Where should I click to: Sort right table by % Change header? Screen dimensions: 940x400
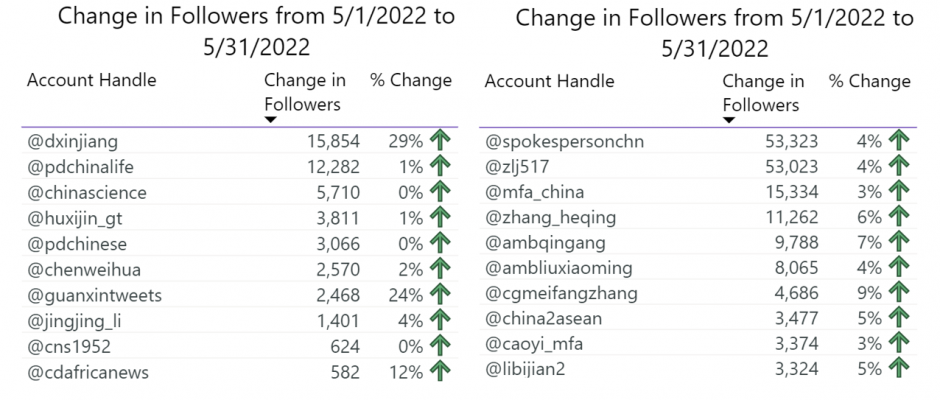[869, 81]
